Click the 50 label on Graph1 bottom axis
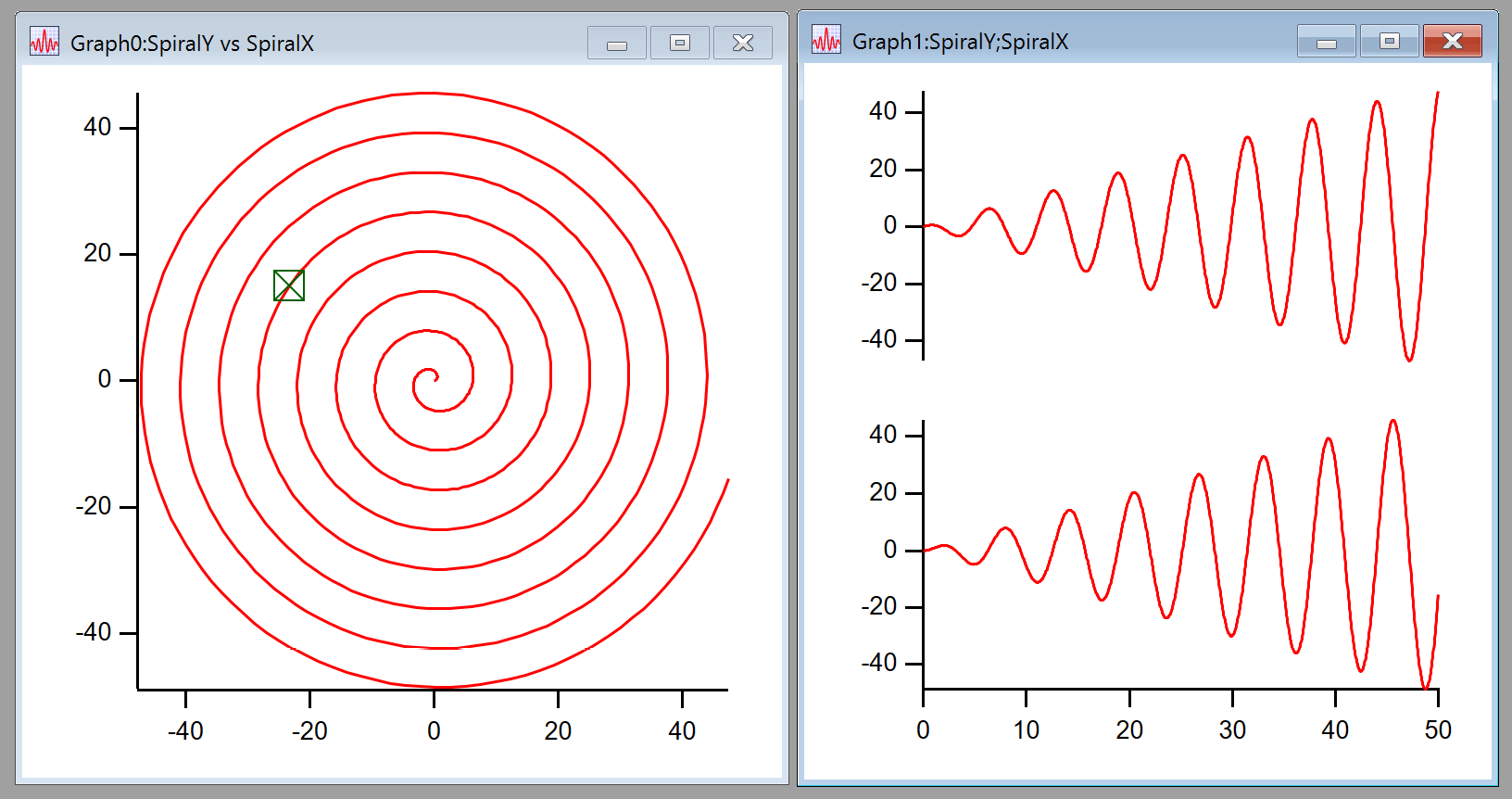Viewport: 1512px width, 799px height. point(1438,730)
